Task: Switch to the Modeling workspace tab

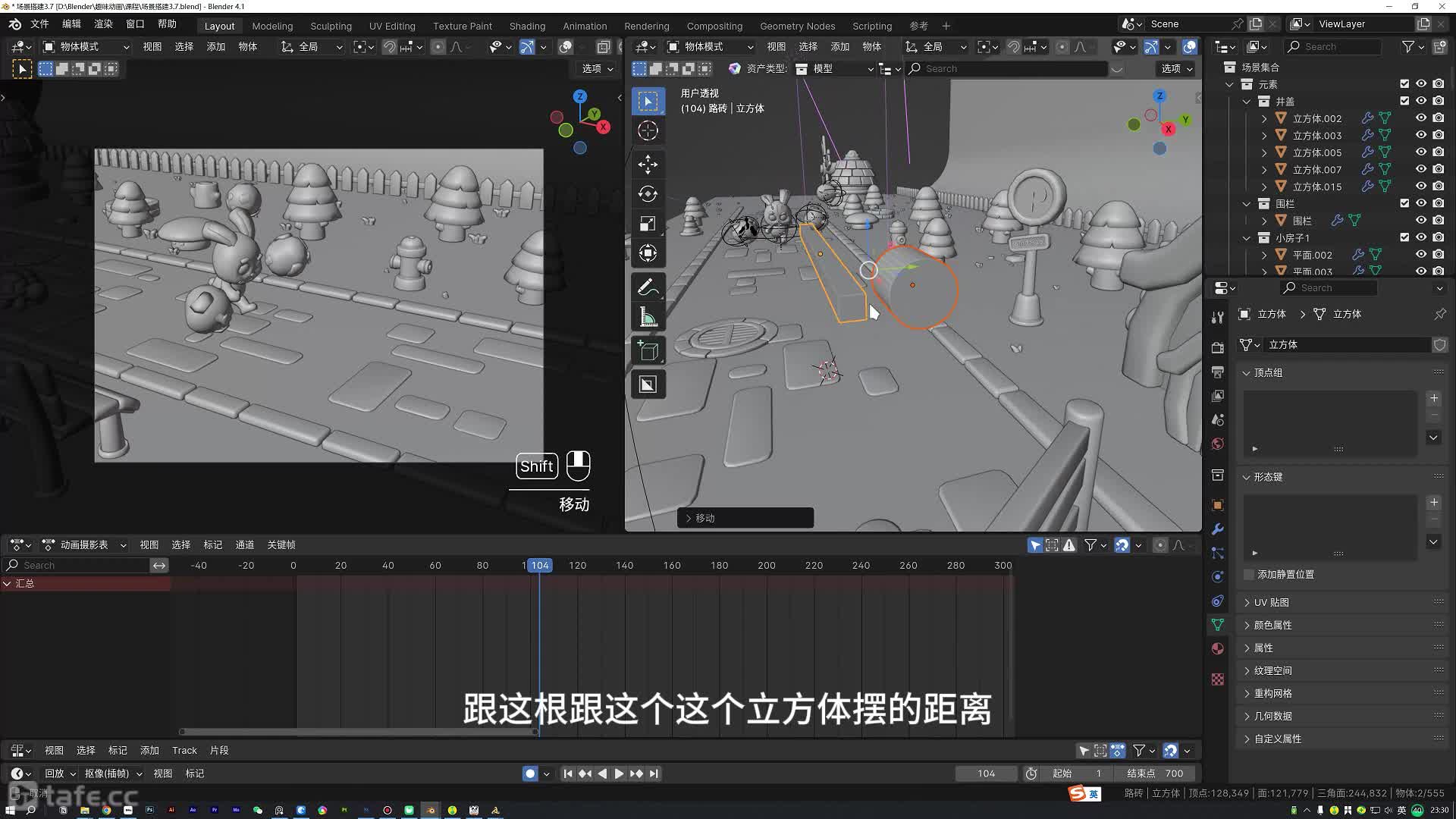Action: click(272, 26)
